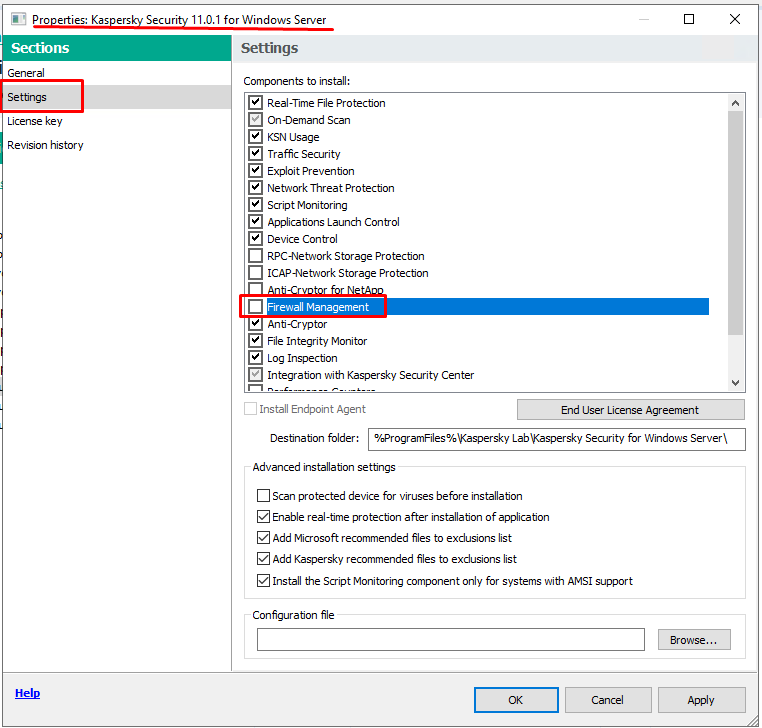Select the On-Demand Scan row text
762x728 pixels.
click(309, 120)
